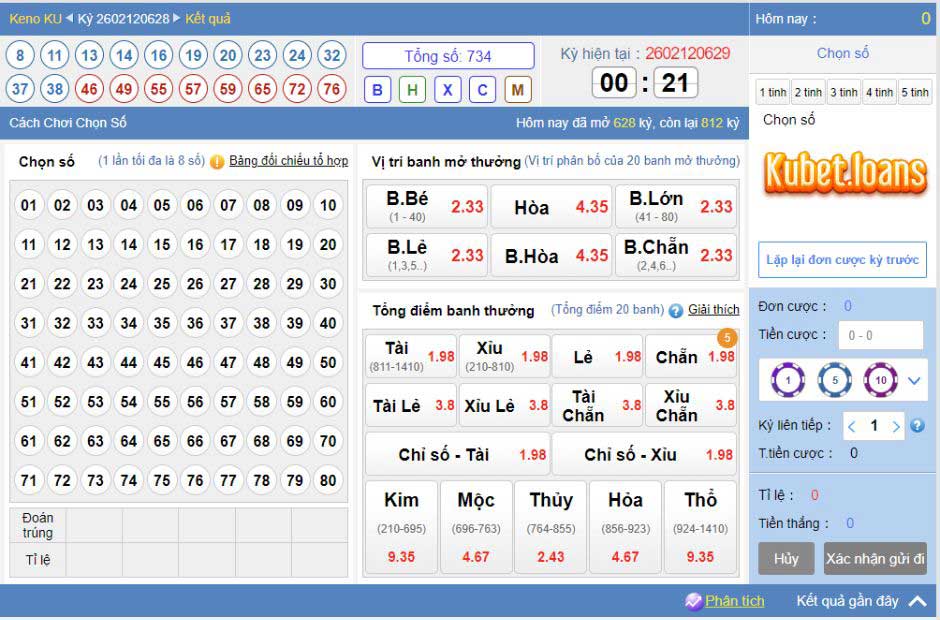Select the purple 10 betting chip
The width and height of the screenshot is (940, 620).
pyautogui.click(x=881, y=380)
